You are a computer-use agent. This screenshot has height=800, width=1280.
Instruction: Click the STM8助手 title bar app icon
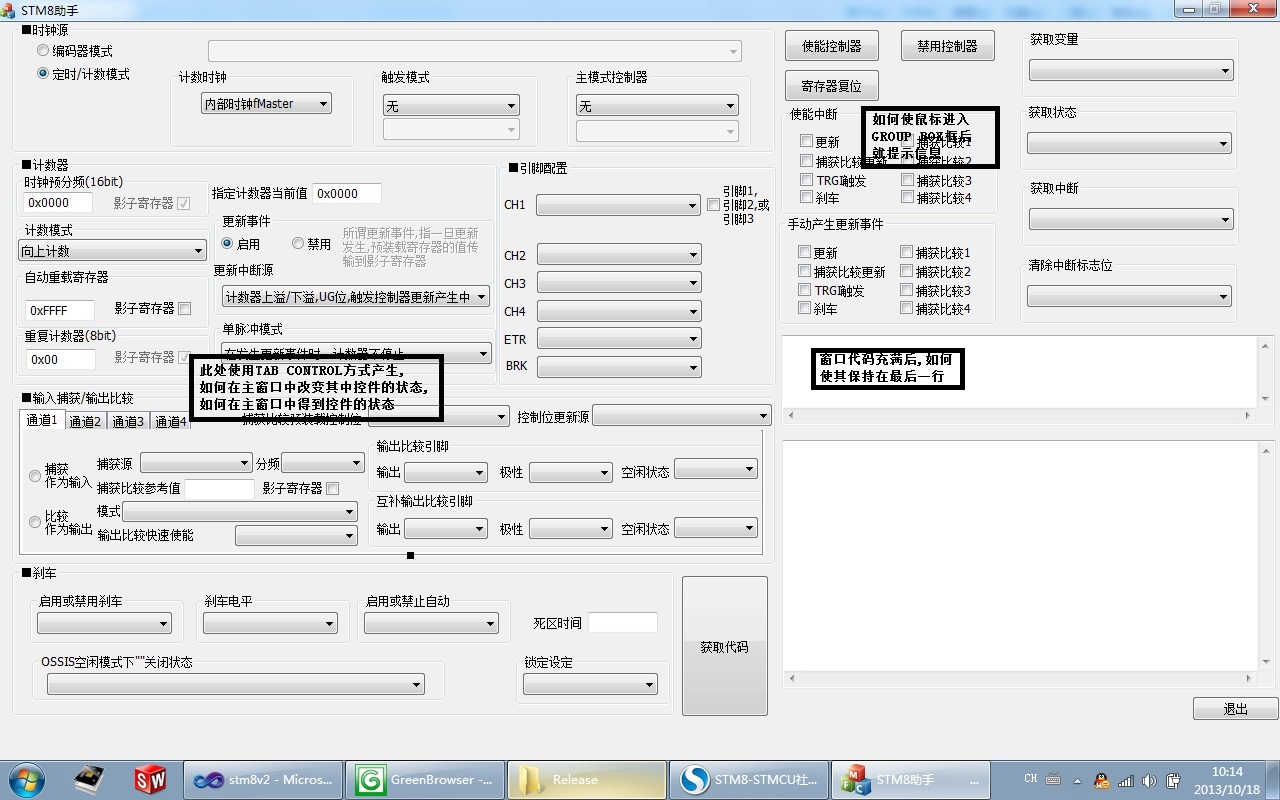[9, 9]
